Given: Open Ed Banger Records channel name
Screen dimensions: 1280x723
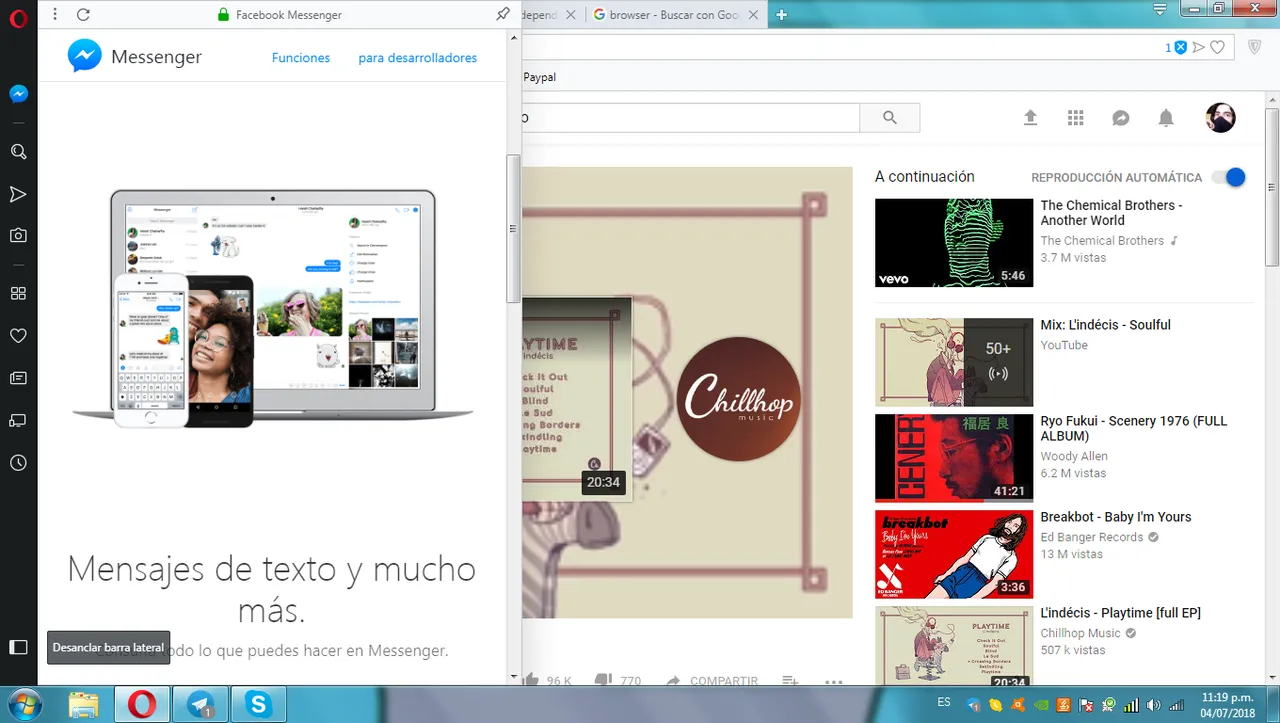Looking at the screenshot, I should coord(1092,537).
